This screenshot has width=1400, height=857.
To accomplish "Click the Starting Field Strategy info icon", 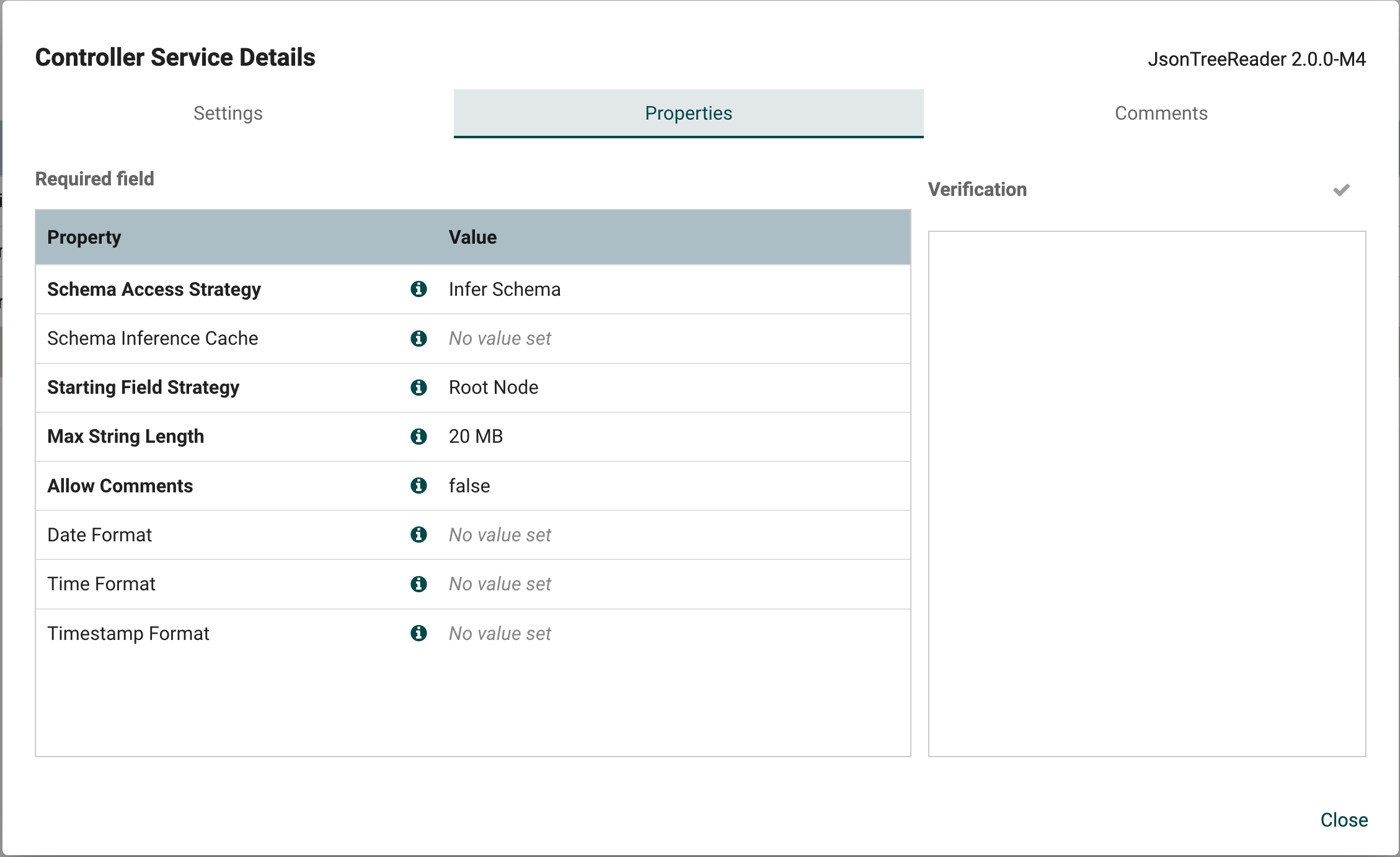I will 419,388.
